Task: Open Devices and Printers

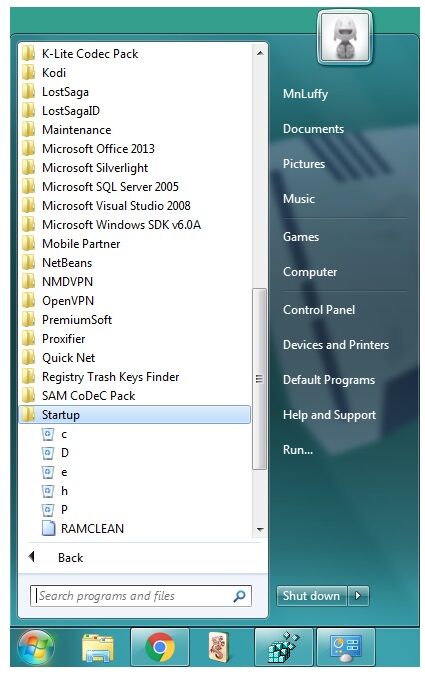Action: (336, 345)
